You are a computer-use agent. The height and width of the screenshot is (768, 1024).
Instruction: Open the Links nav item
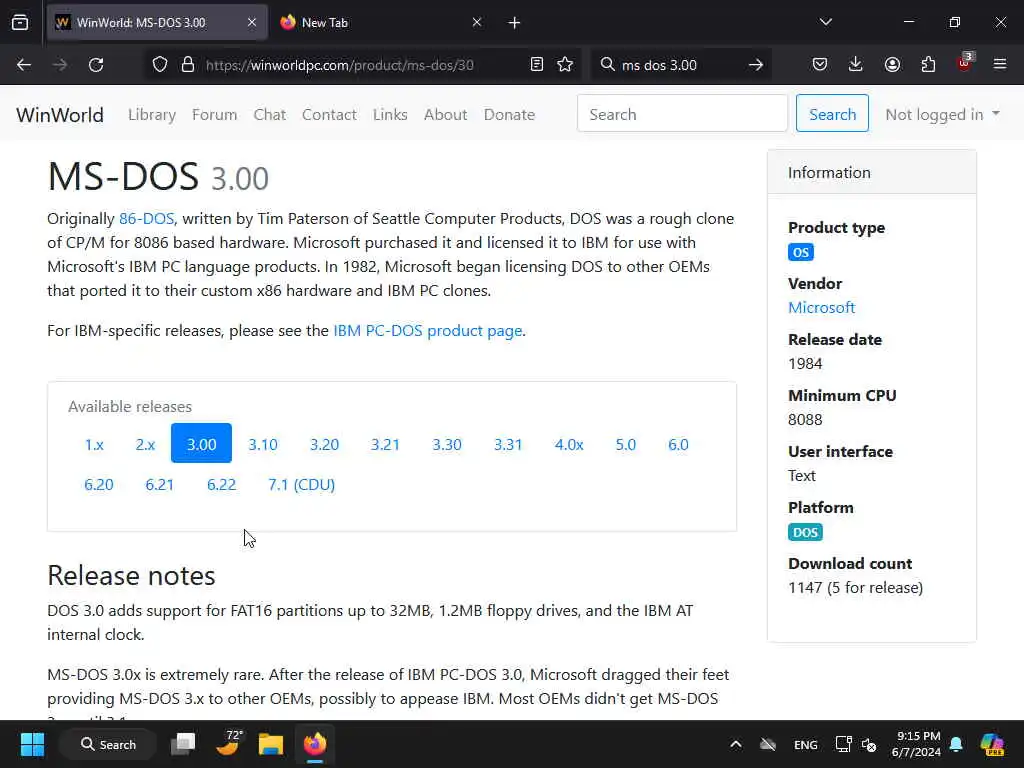(391, 115)
